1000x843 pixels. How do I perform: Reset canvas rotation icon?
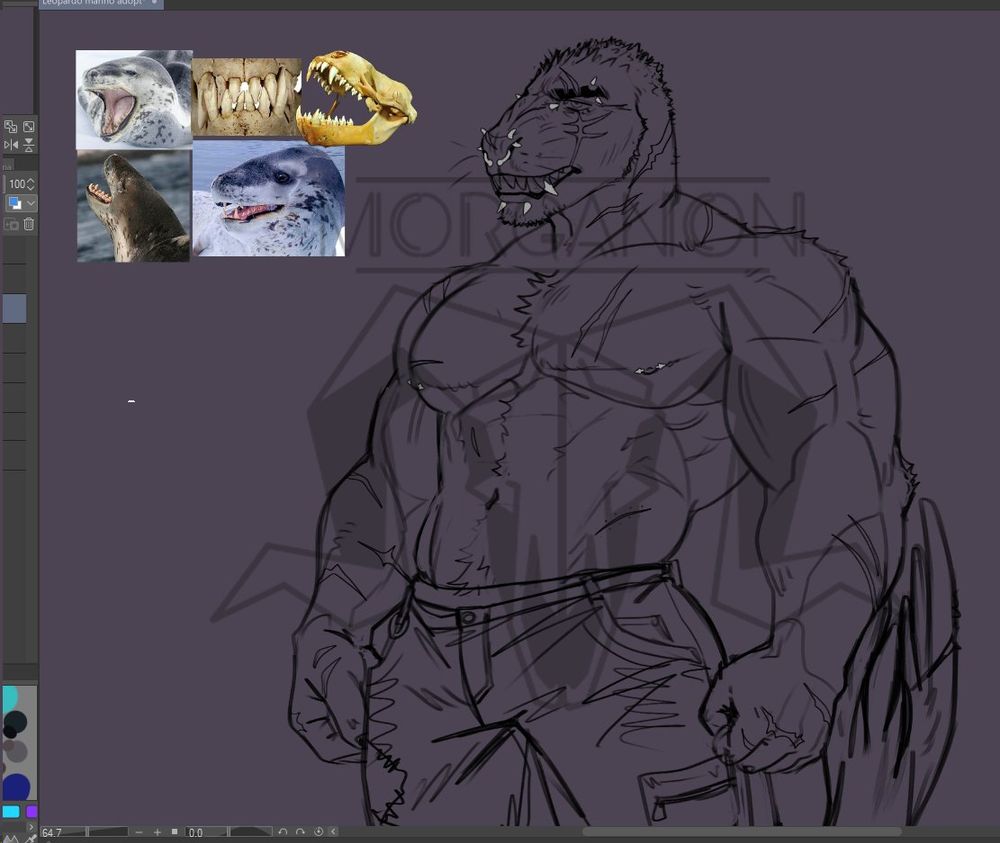coord(318,832)
